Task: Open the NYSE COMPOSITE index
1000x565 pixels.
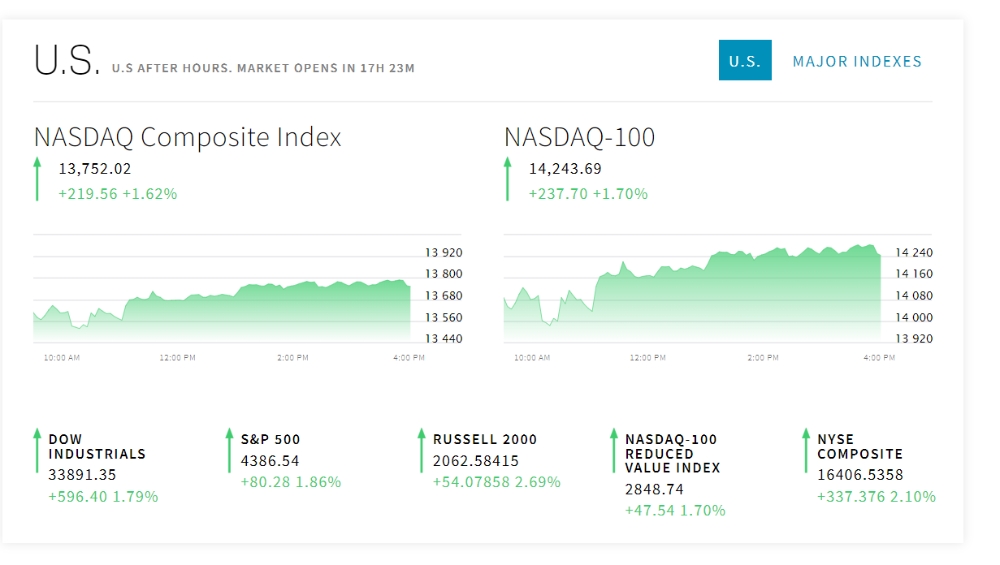Action: (860, 446)
